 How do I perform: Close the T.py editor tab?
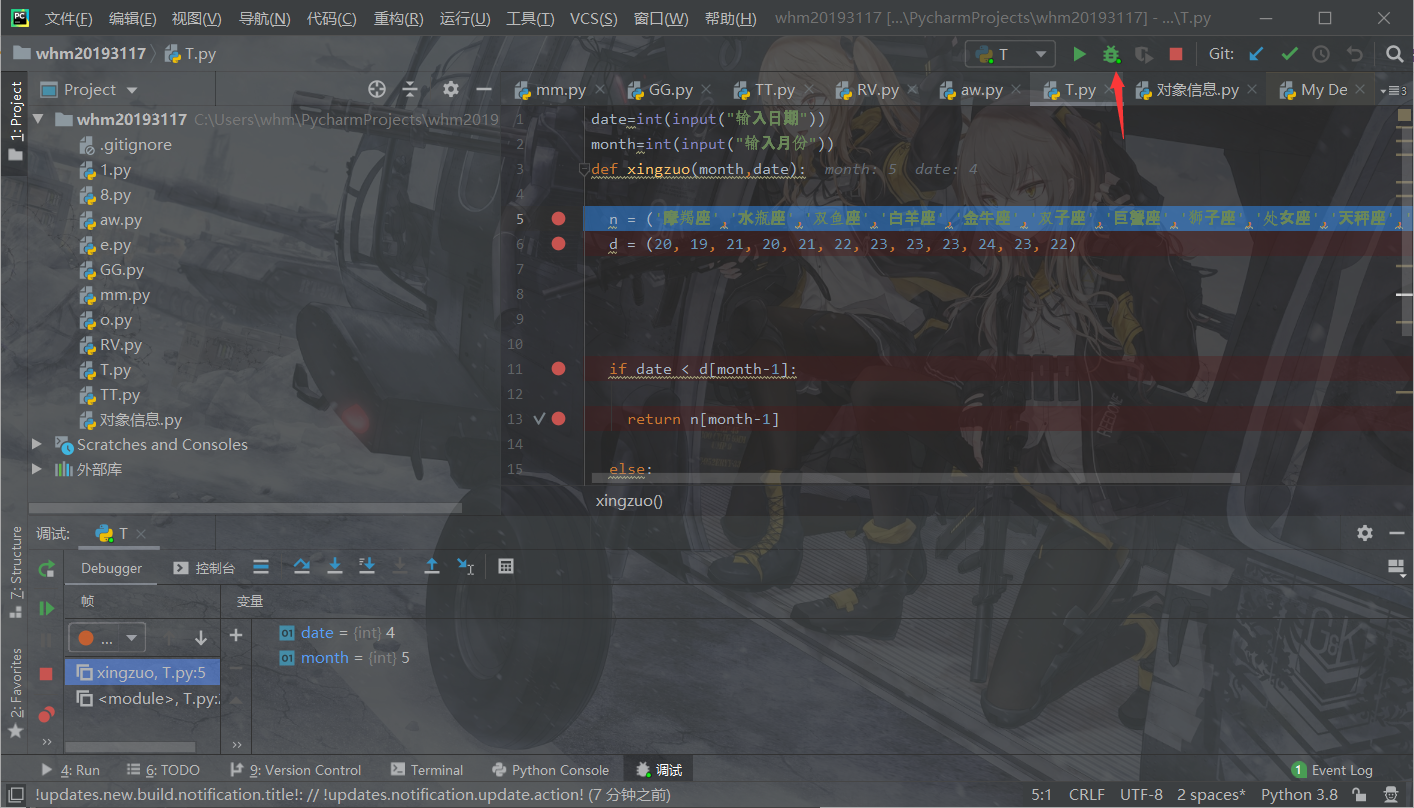[1110, 90]
